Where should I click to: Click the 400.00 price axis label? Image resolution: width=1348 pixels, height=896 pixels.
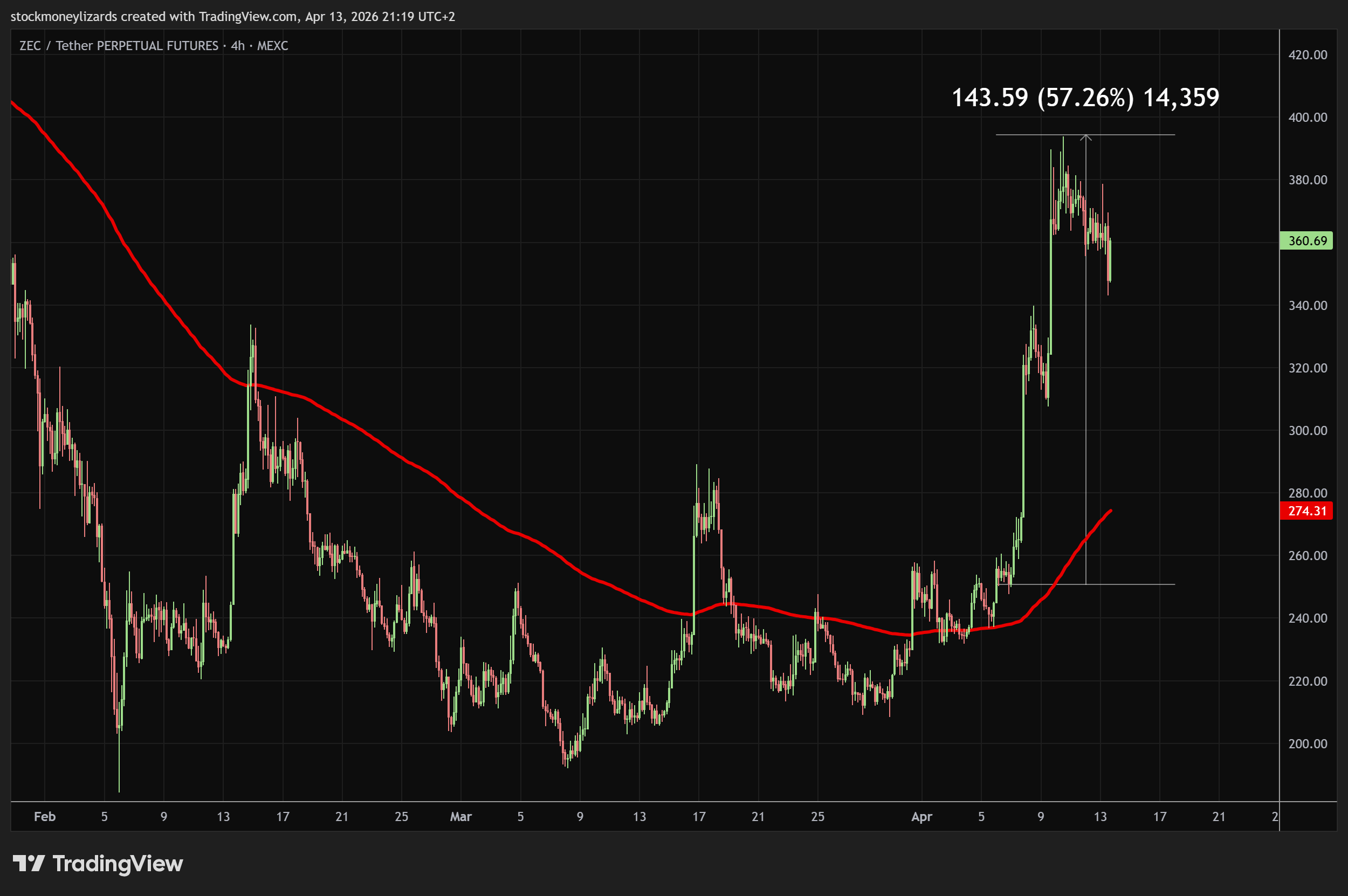pos(1308,117)
